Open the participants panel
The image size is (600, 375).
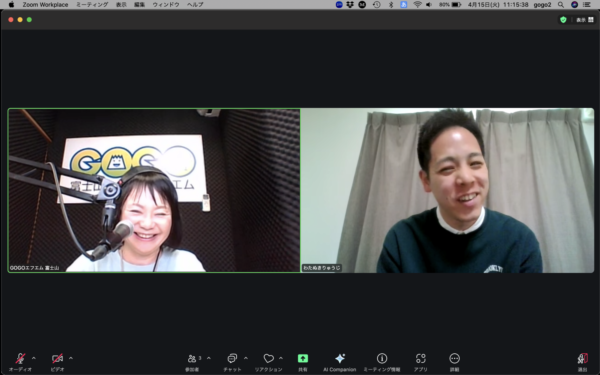coord(192,362)
